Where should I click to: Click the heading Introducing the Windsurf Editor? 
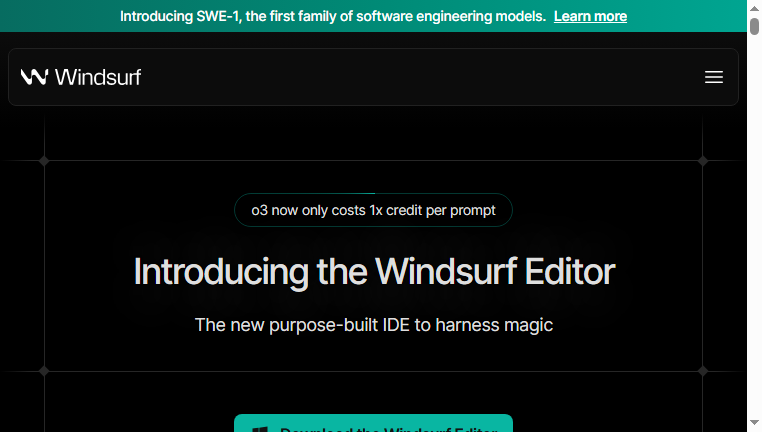[374, 271]
